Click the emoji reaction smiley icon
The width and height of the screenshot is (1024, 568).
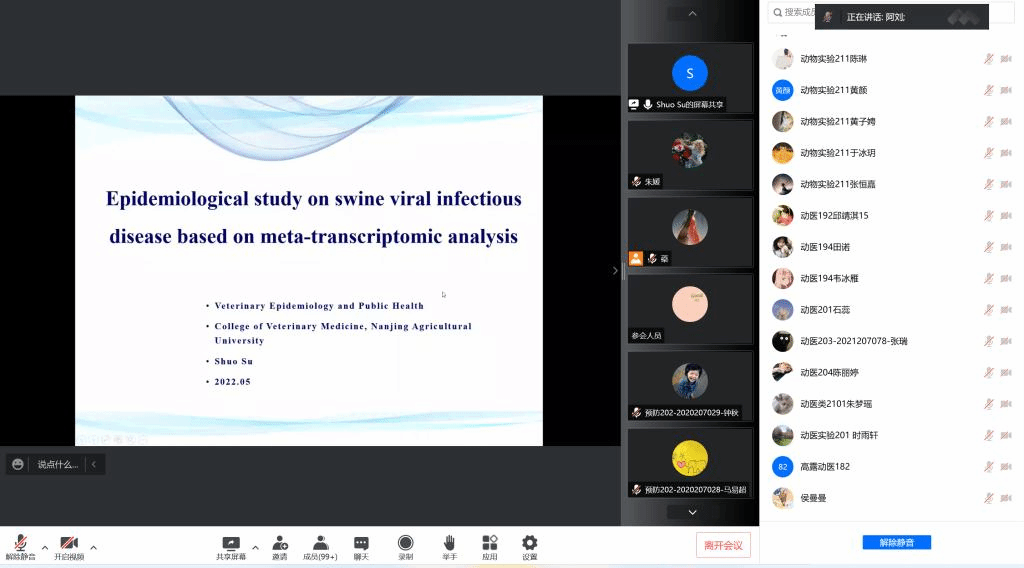[18, 464]
